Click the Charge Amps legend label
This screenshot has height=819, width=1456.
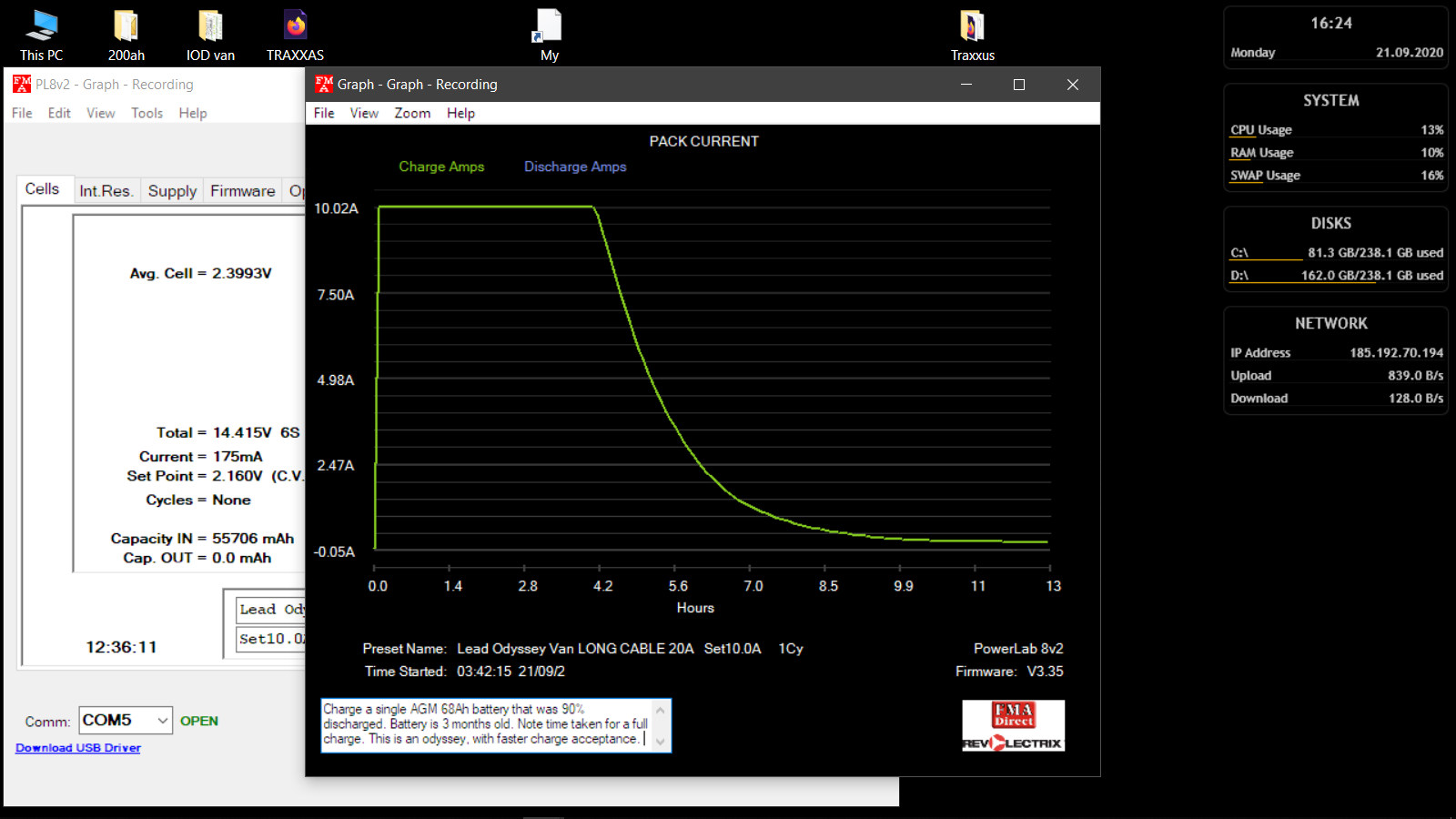coord(441,167)
